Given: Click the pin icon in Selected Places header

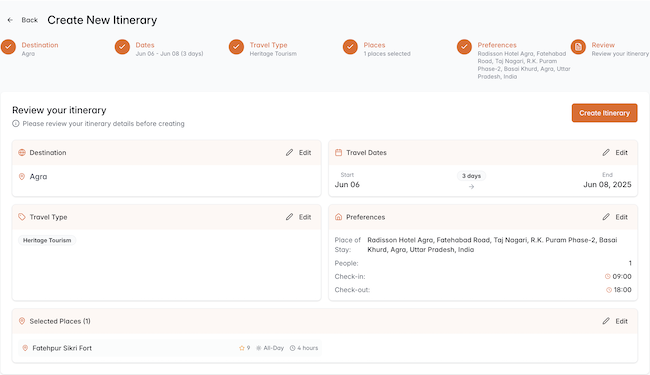Looking at the screenshot, I should [22, 321].
